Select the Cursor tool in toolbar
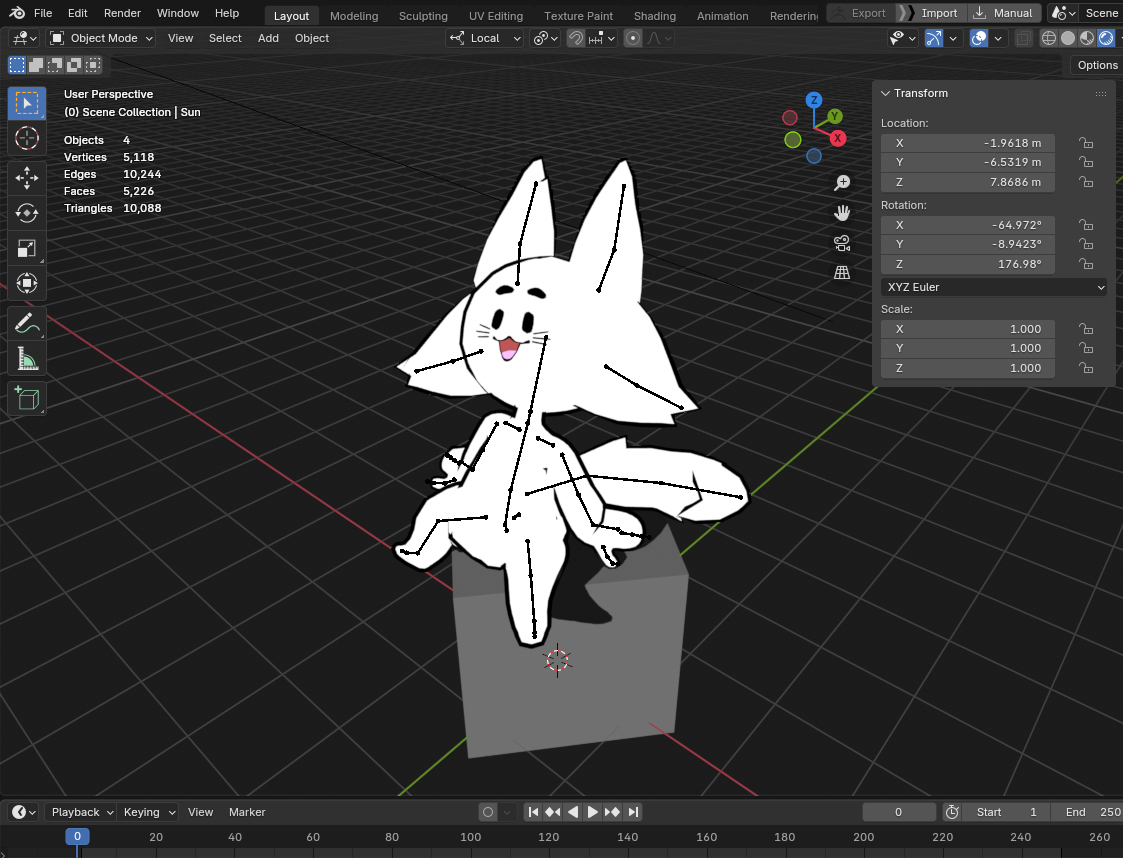 27,138
